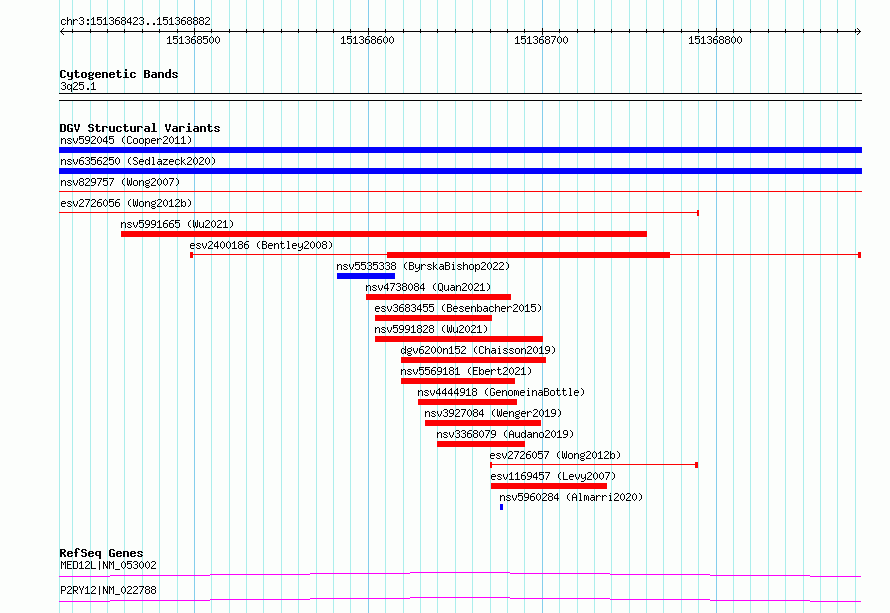Click the chr3:151368423..151368882 coordinate label
Screen dimensions: 890x613
(x=135, y=21)
